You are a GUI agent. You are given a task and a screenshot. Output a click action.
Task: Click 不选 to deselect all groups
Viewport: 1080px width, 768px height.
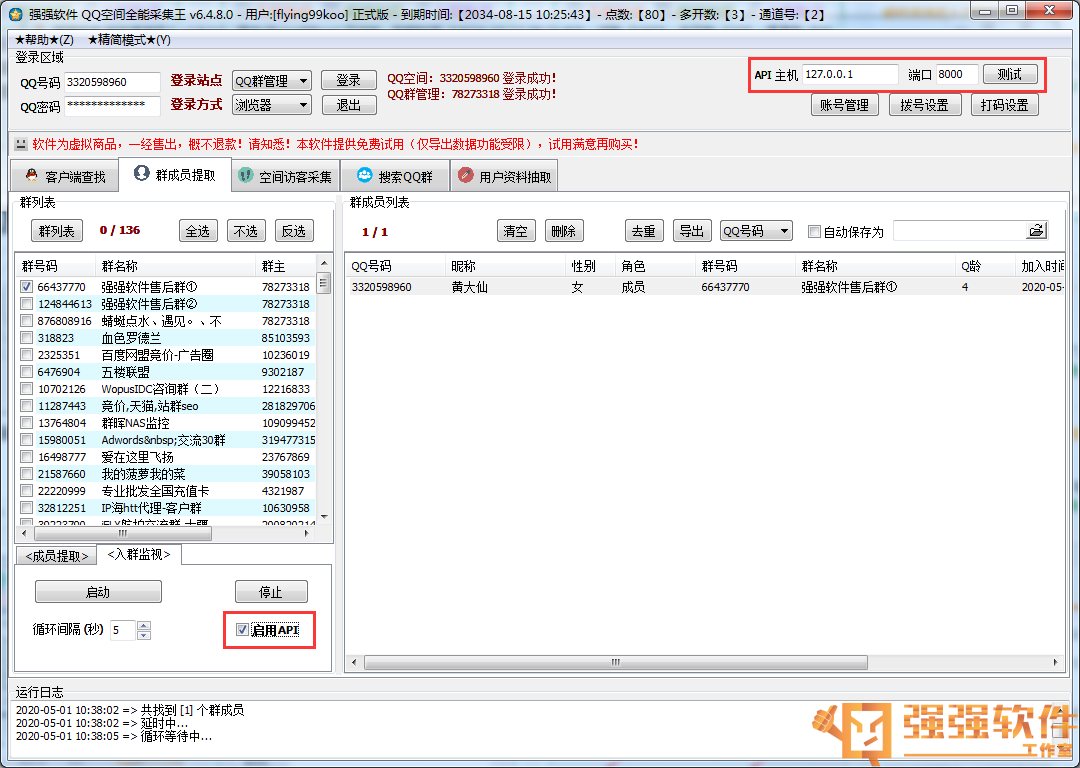246,231
